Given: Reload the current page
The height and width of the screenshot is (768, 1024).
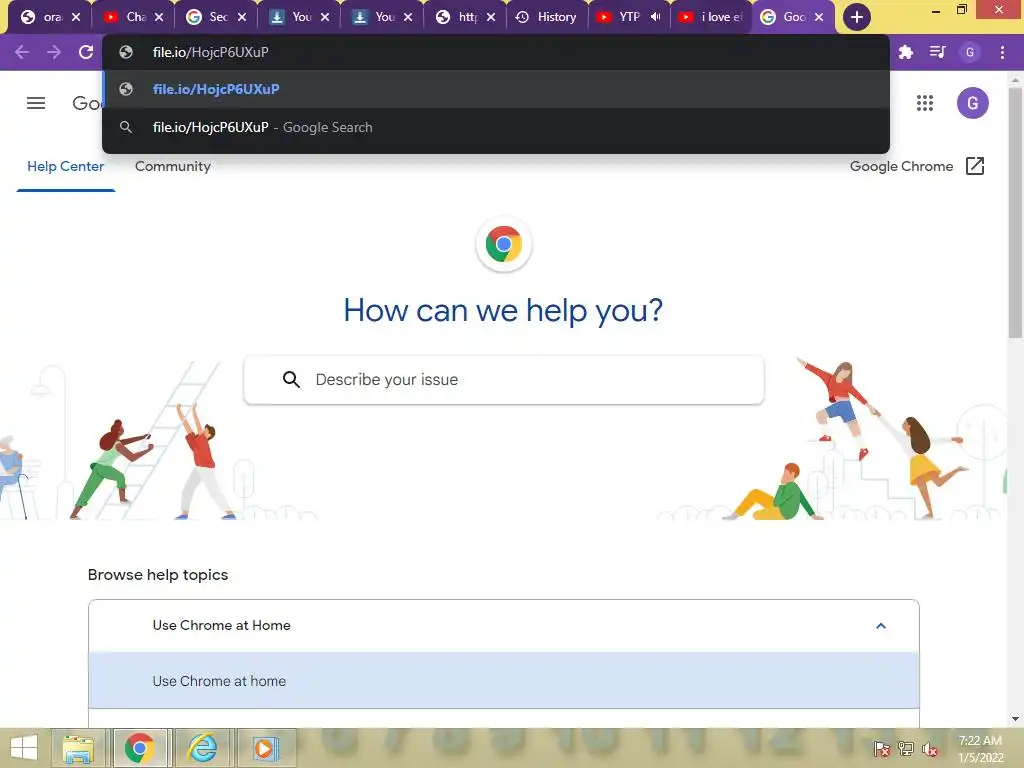Looking at the screenshot, I should click(86, 52).
